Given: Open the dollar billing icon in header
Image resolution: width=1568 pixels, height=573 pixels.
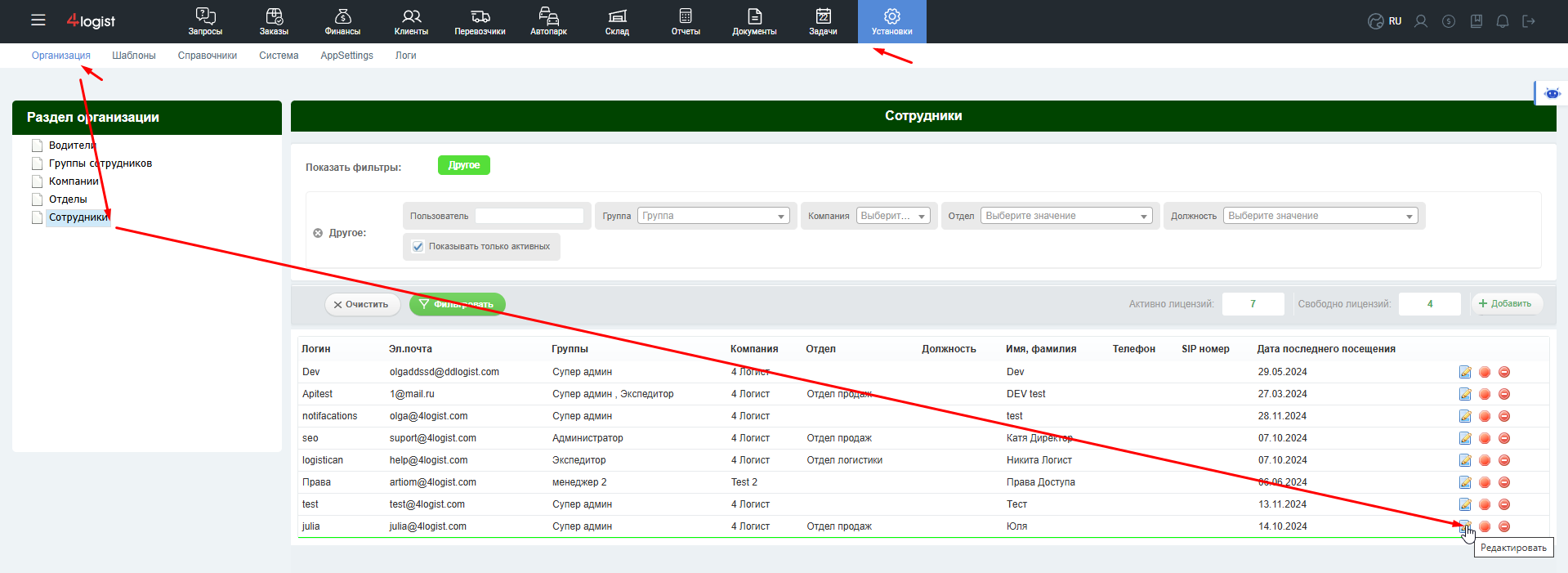Looking at the screenshot, I should (x=1449, y=21).
